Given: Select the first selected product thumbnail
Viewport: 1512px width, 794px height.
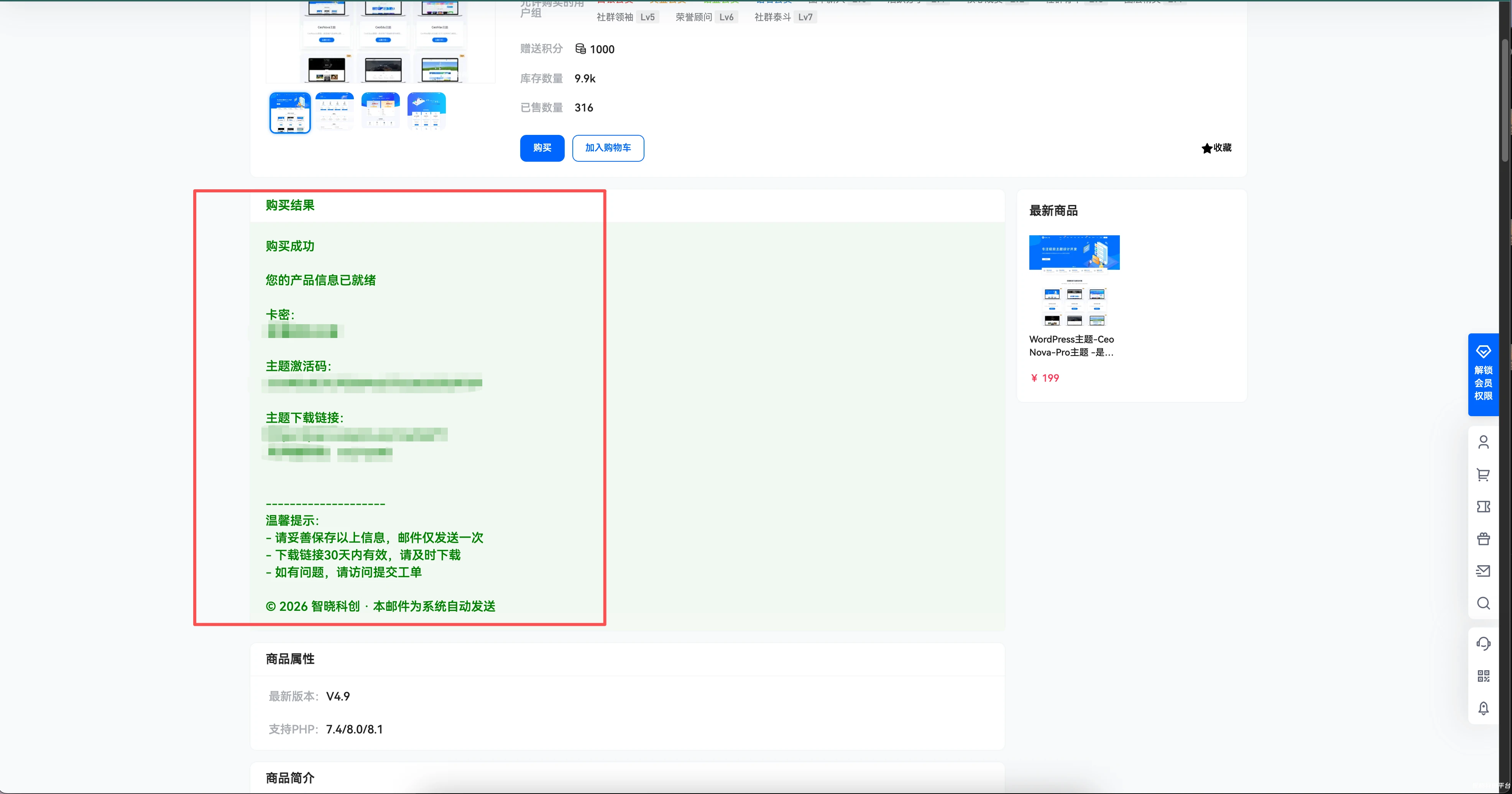Looking at the screenshot, I should (290, 113).
